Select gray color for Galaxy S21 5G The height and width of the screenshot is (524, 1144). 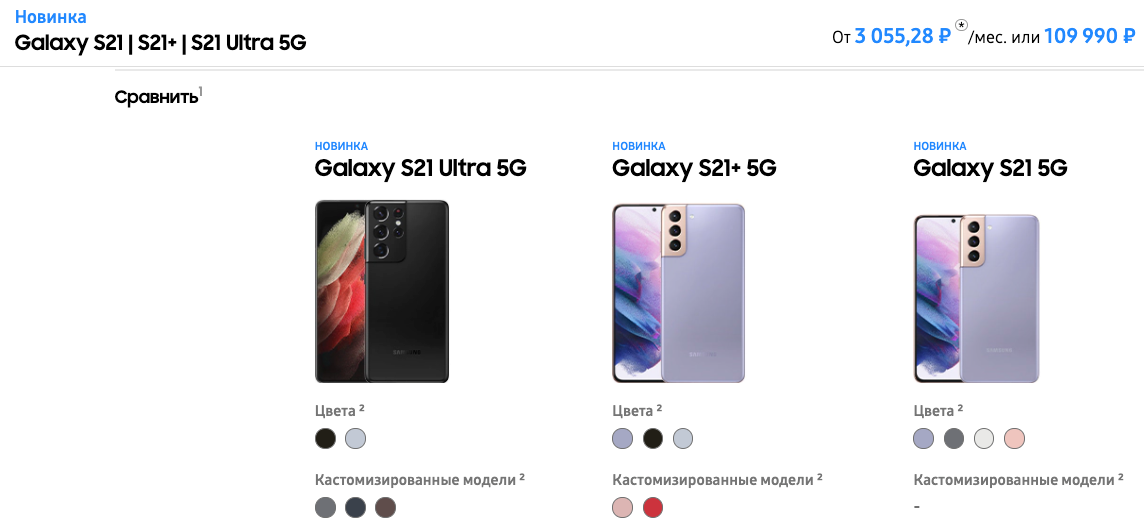[x=954, y=438]
